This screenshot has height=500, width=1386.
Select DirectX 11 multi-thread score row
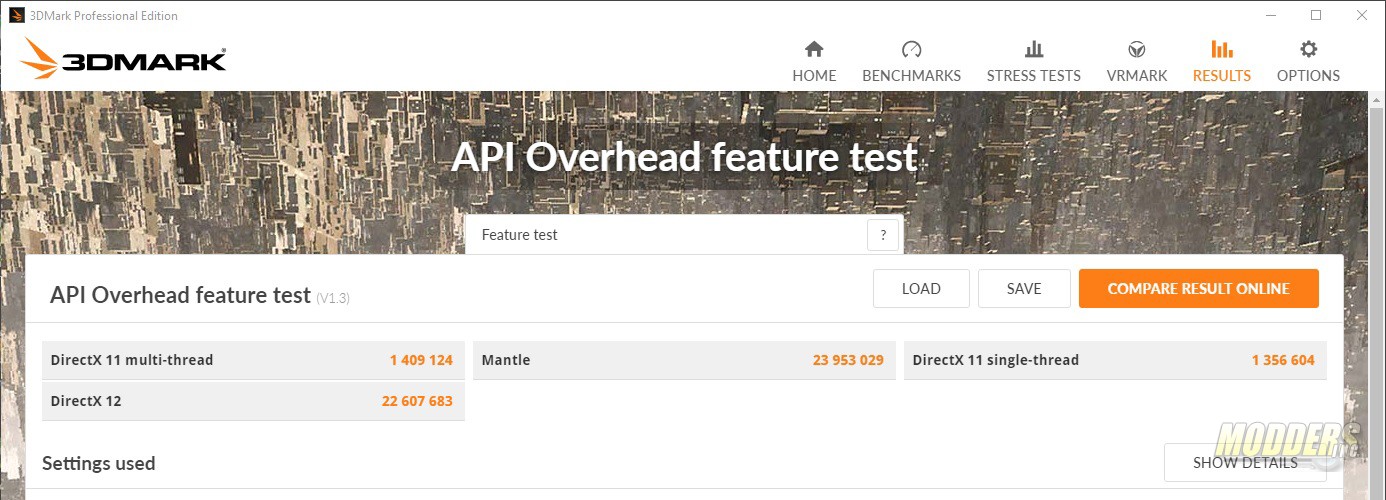253,360
